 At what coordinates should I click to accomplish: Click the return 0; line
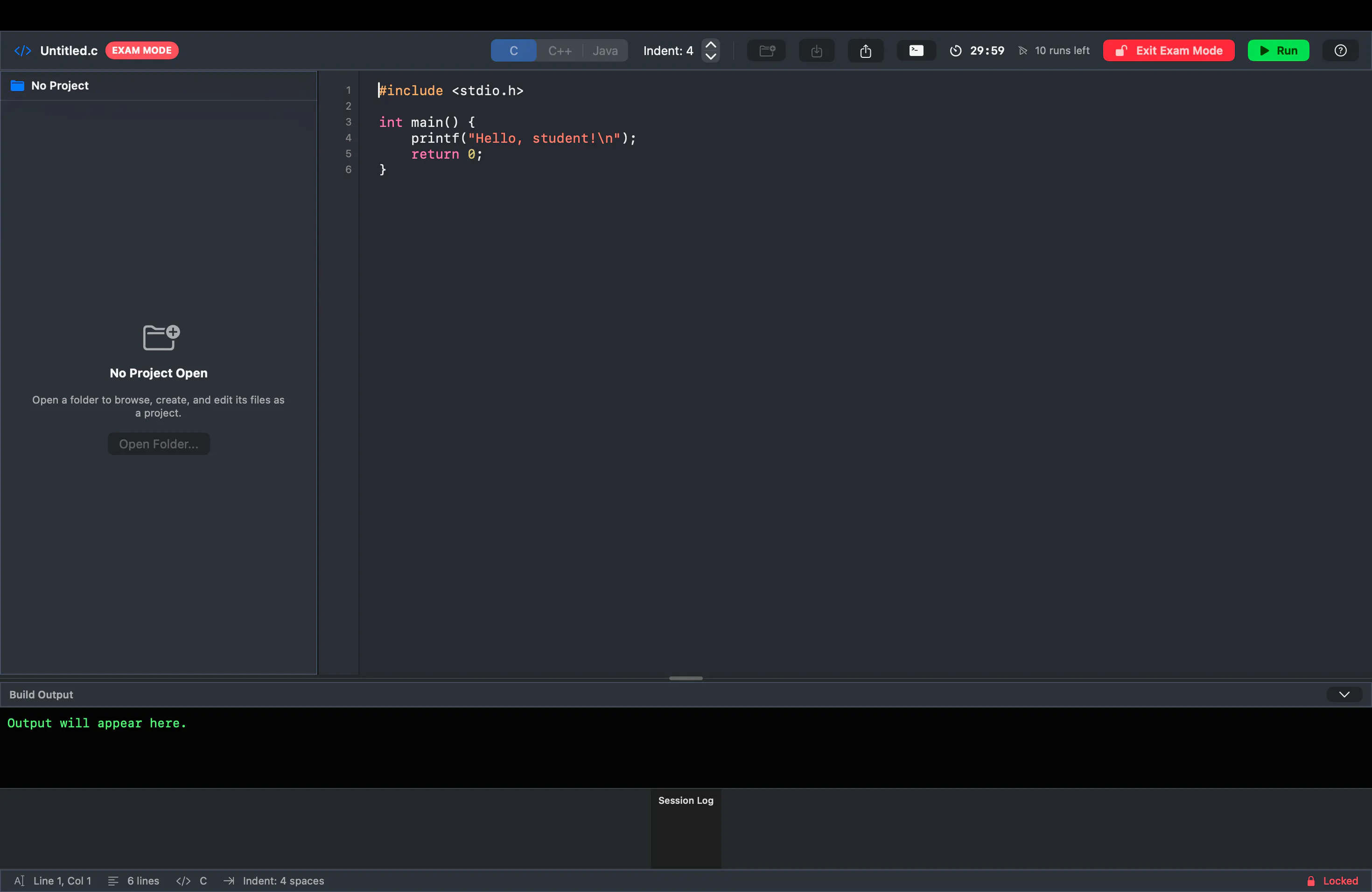click(x=447, y=154)
